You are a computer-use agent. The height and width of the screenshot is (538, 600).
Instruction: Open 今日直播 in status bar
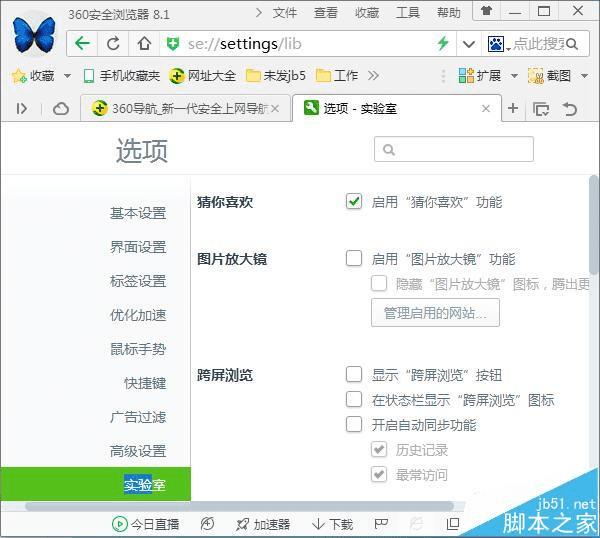[x=145, y=524]
